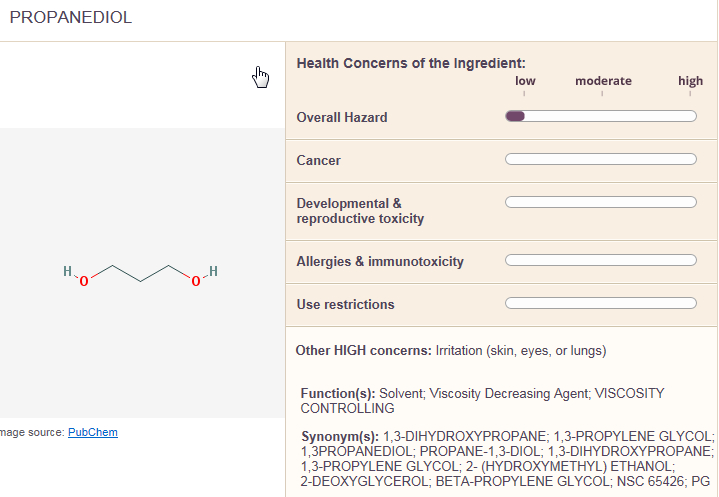Click the Use restrictions bar
Screen dimensions: 719x497
[601, 304]
